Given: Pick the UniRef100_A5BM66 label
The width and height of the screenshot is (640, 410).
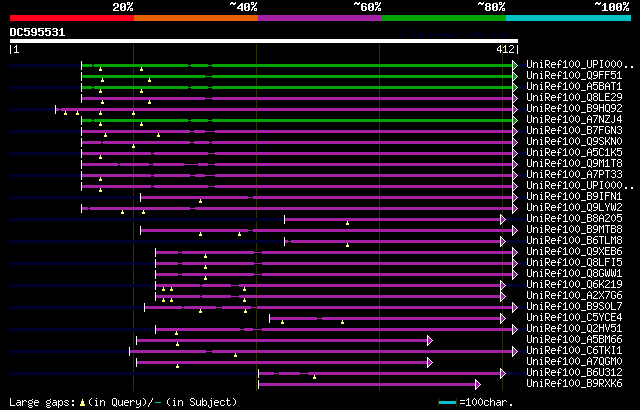Looking at the screenshot, I should pyautogui.click(x=574, y=340).
